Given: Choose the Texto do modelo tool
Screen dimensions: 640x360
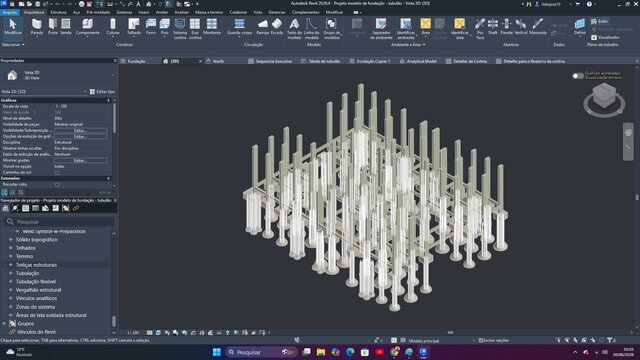Looking at the screenshot, I should (294, 29).
